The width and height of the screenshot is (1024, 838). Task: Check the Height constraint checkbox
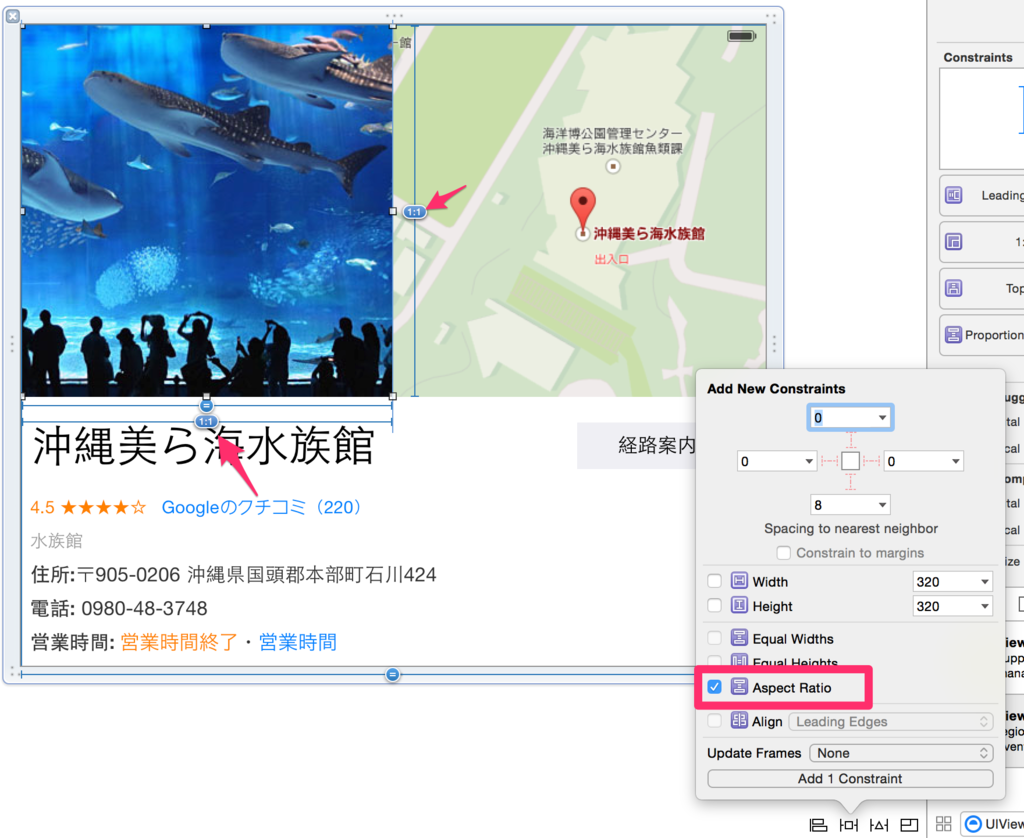pos(714,605)
